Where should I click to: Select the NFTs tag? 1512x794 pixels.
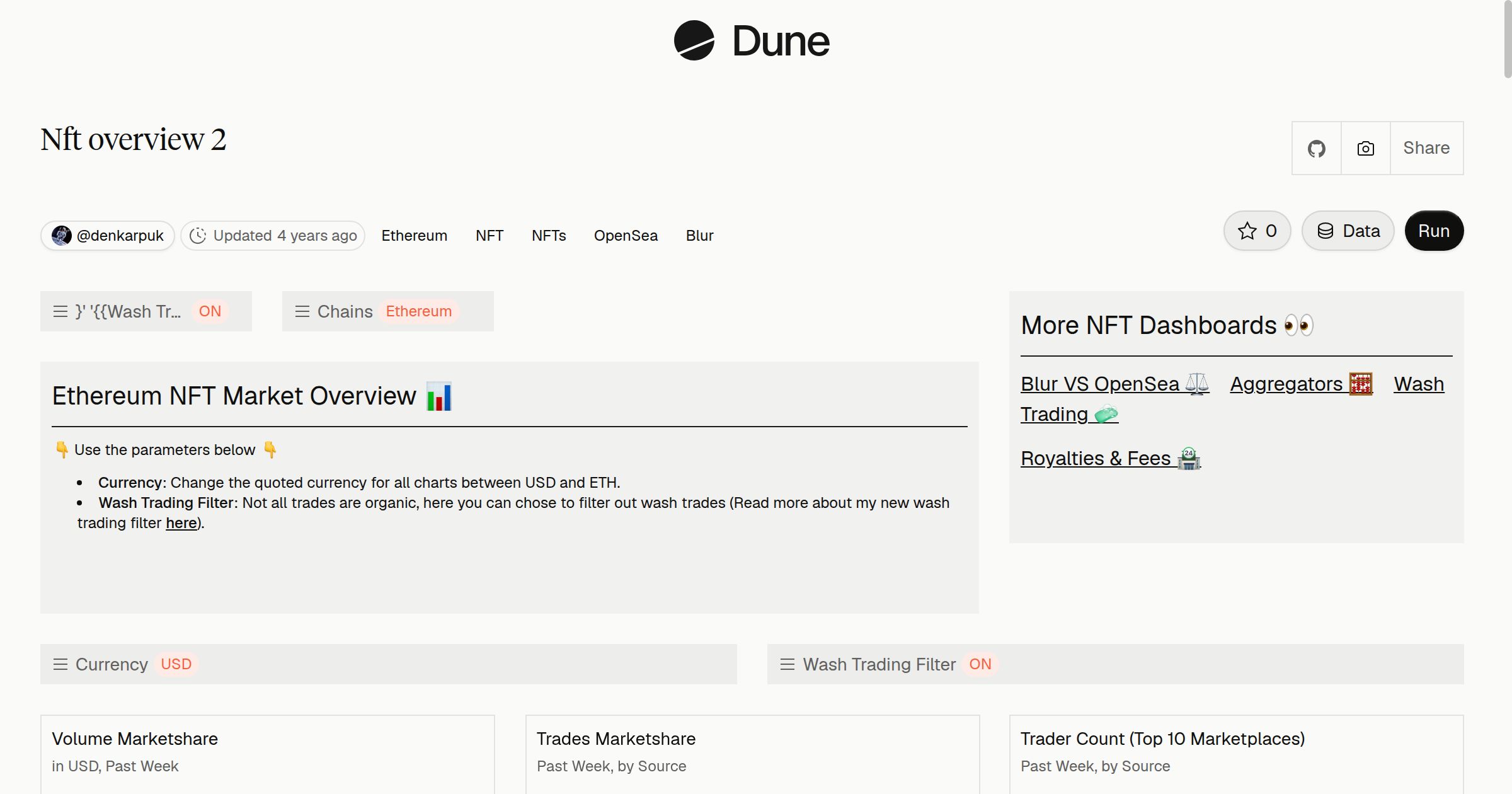coord(549,236)
